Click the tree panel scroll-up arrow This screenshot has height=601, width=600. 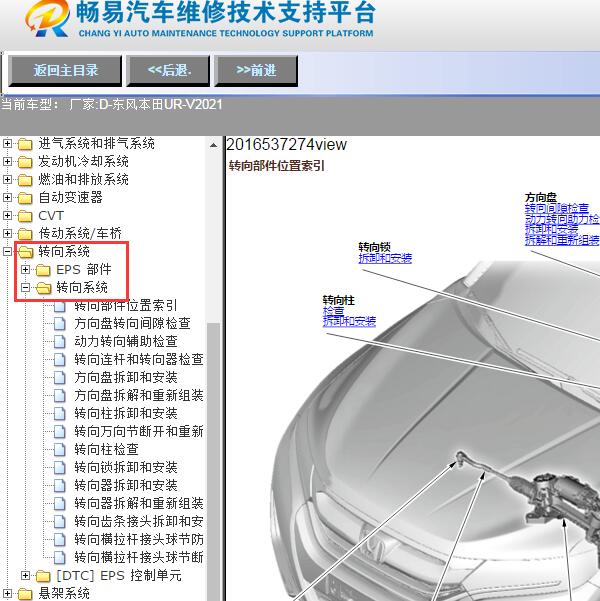click(214, 145)
